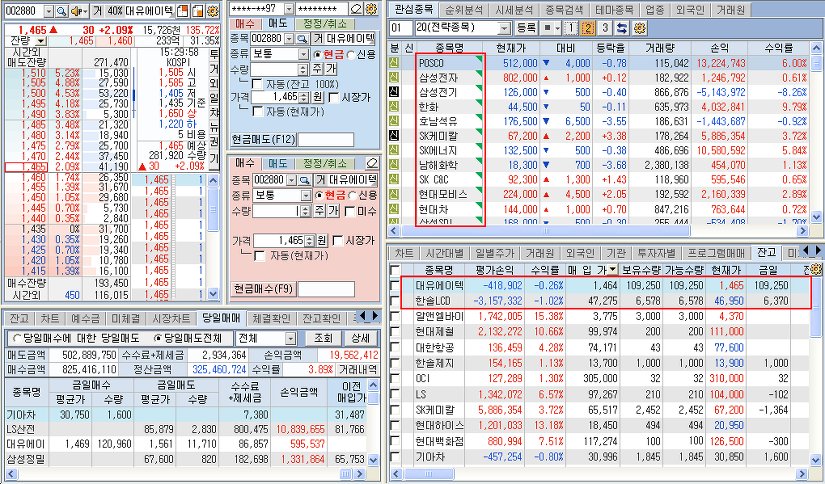This screenshot has height=484, width=825.
Task: Click stock search magnifier in sell order form
Action: pos(303,38)
